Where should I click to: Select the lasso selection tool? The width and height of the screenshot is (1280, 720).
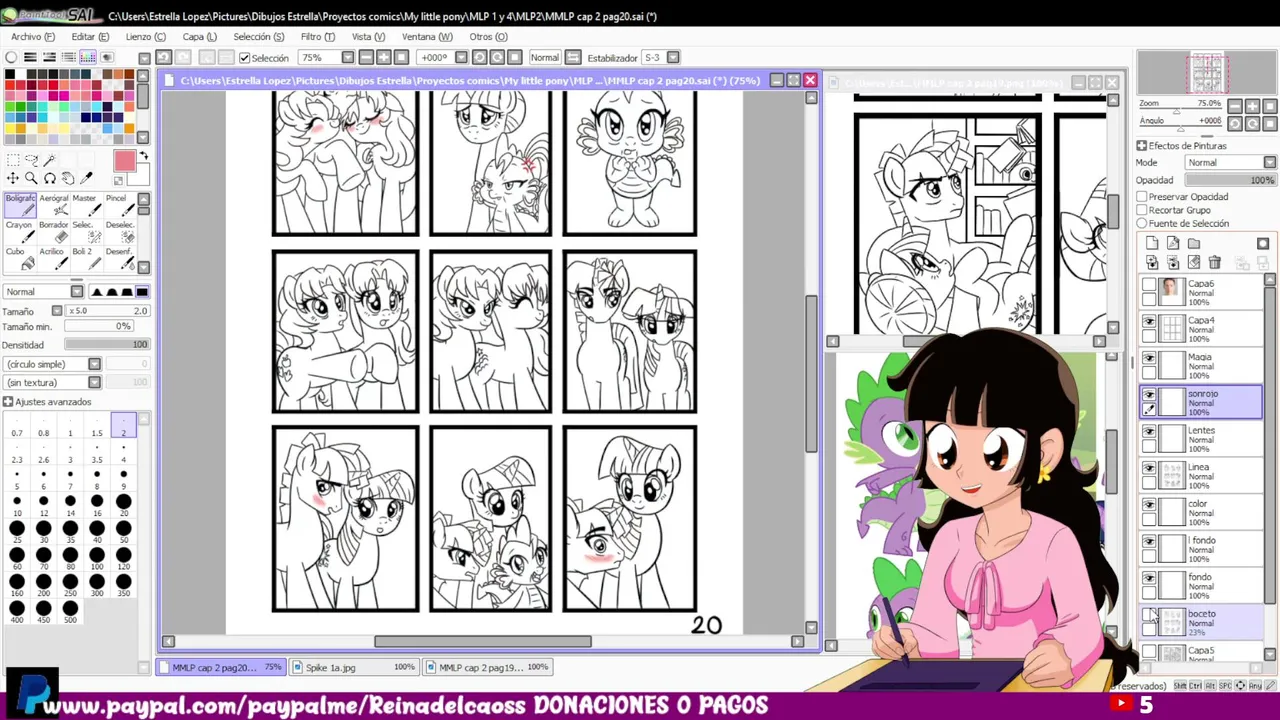pyautogui.click(x=32, y=160)
